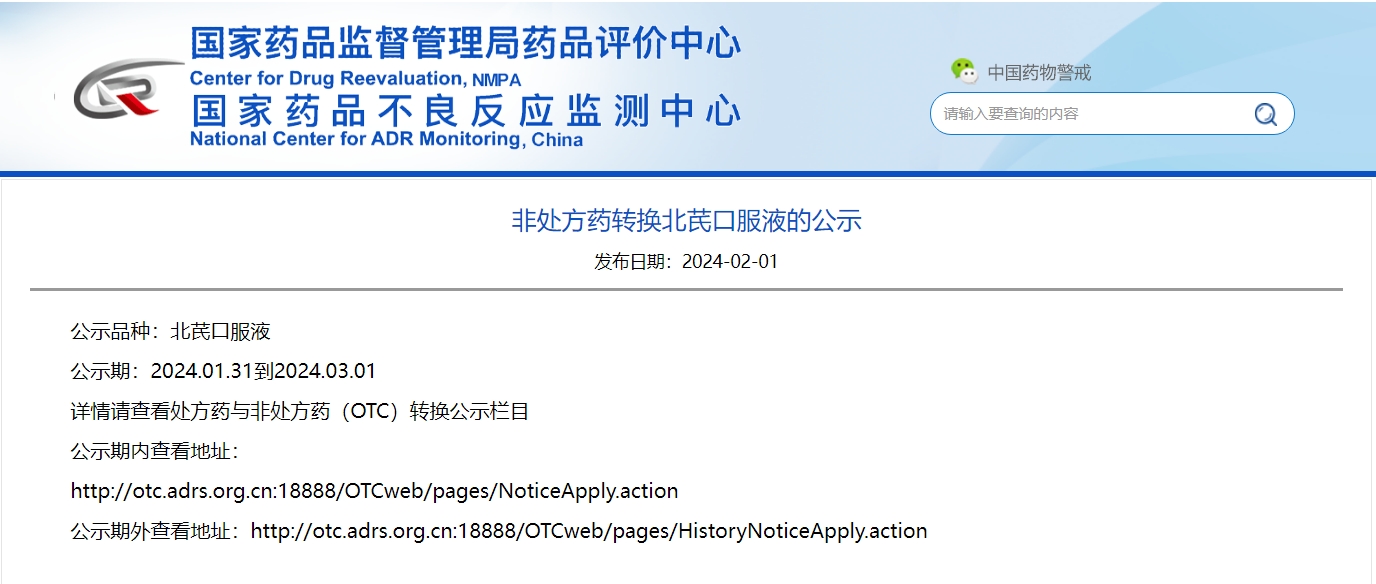Click the header title "国家药品监督管理局药品评价中心"

pyautogui.click(x=465, y=44)
